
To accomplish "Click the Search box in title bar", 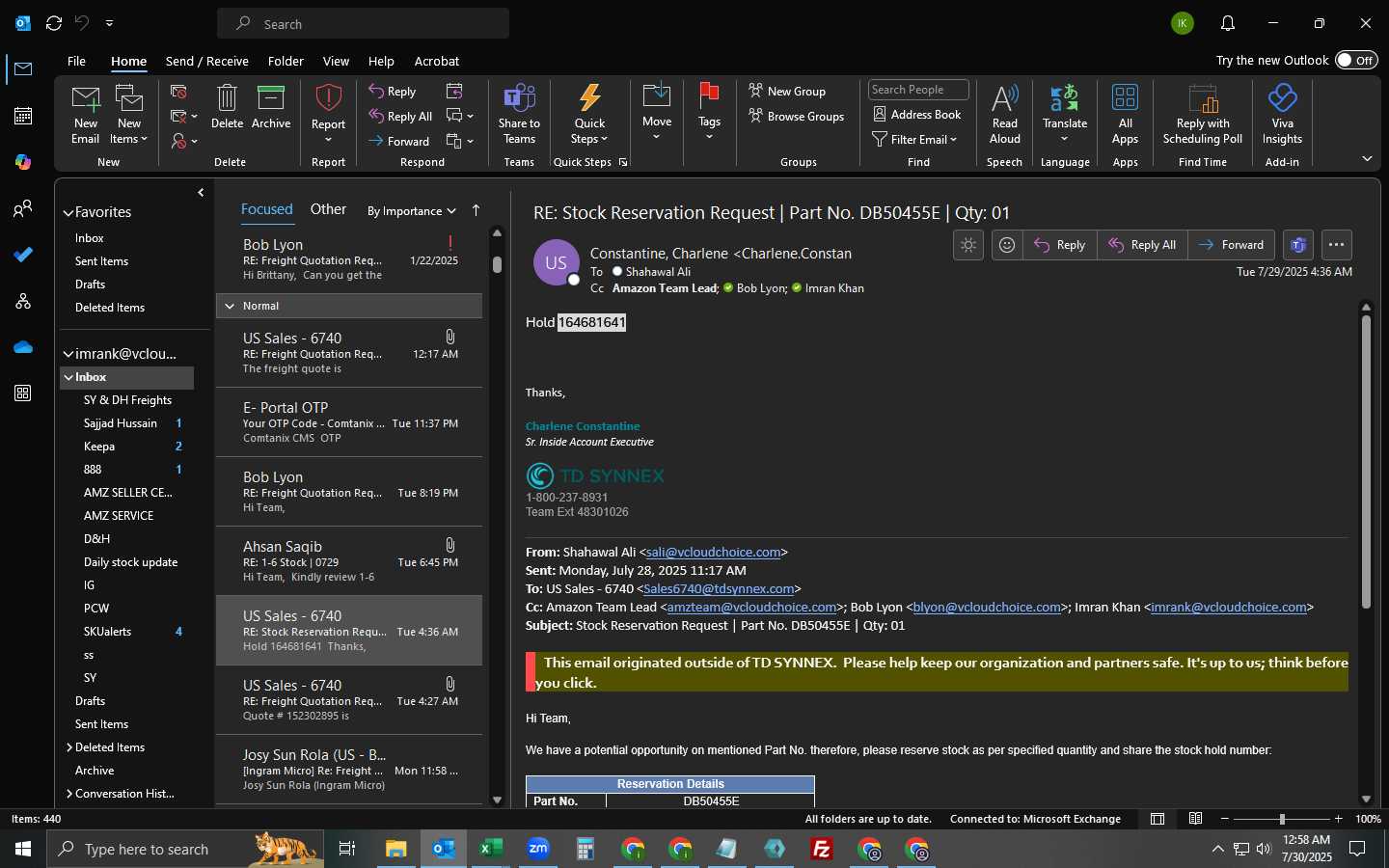I will tap(363, 23).
